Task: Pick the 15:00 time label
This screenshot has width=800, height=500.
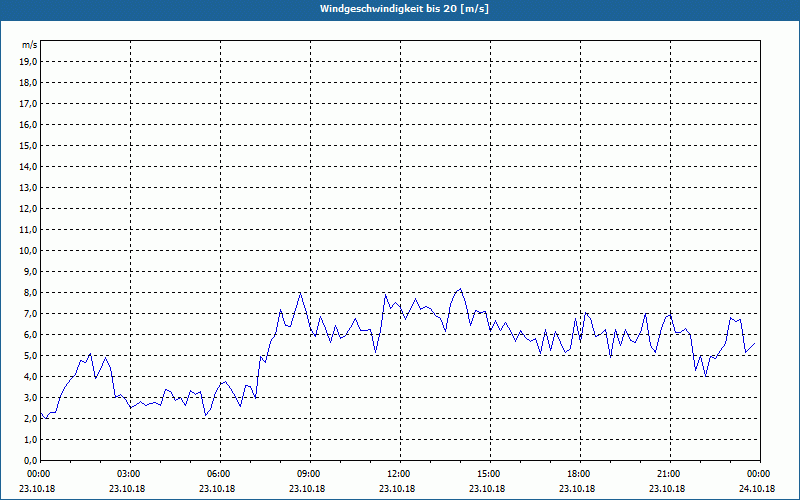Action: click(x=490, y=474)
